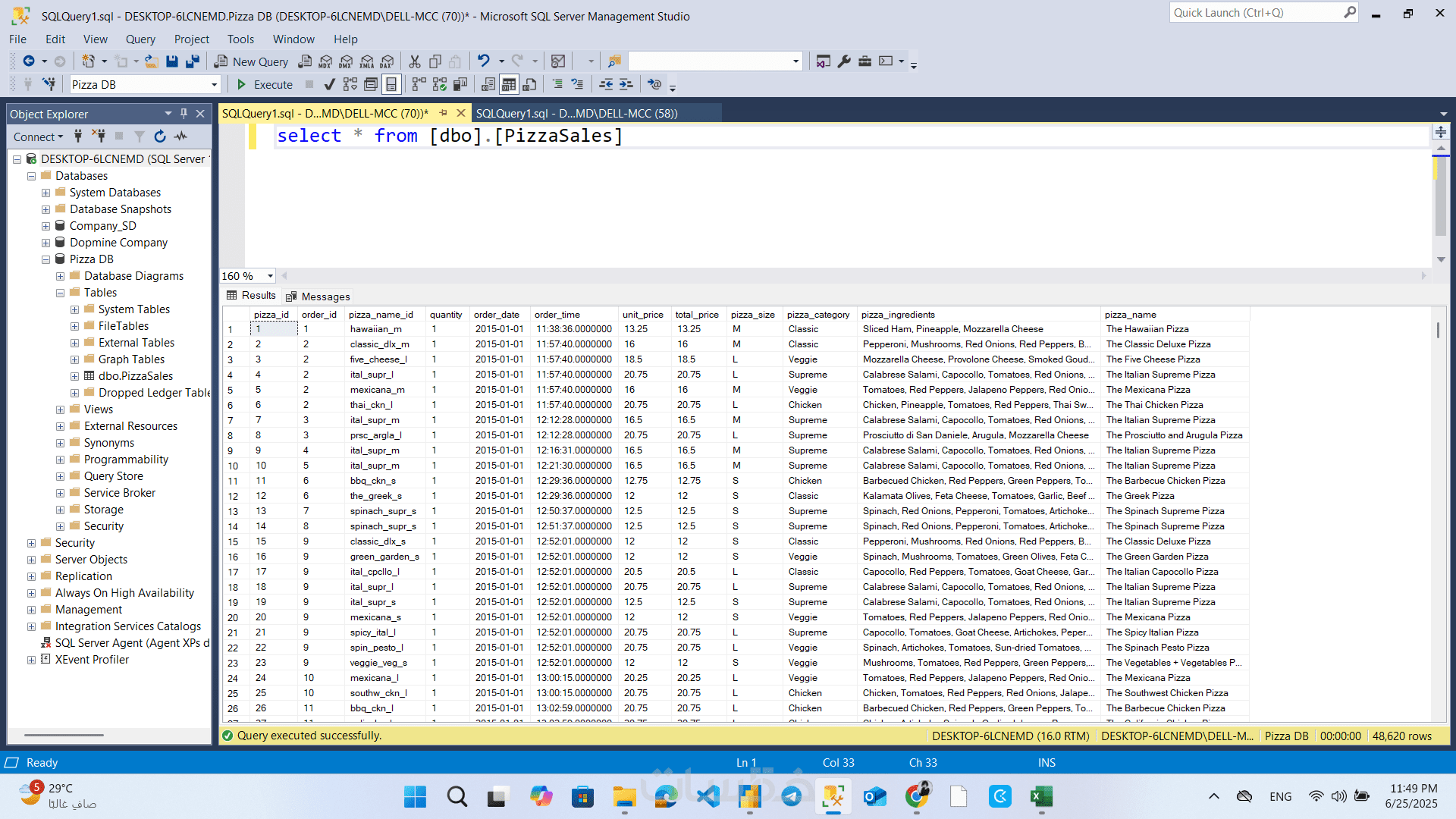Click the Save file icon
This screenshot has height=819, width=1456.
(172, 61)
